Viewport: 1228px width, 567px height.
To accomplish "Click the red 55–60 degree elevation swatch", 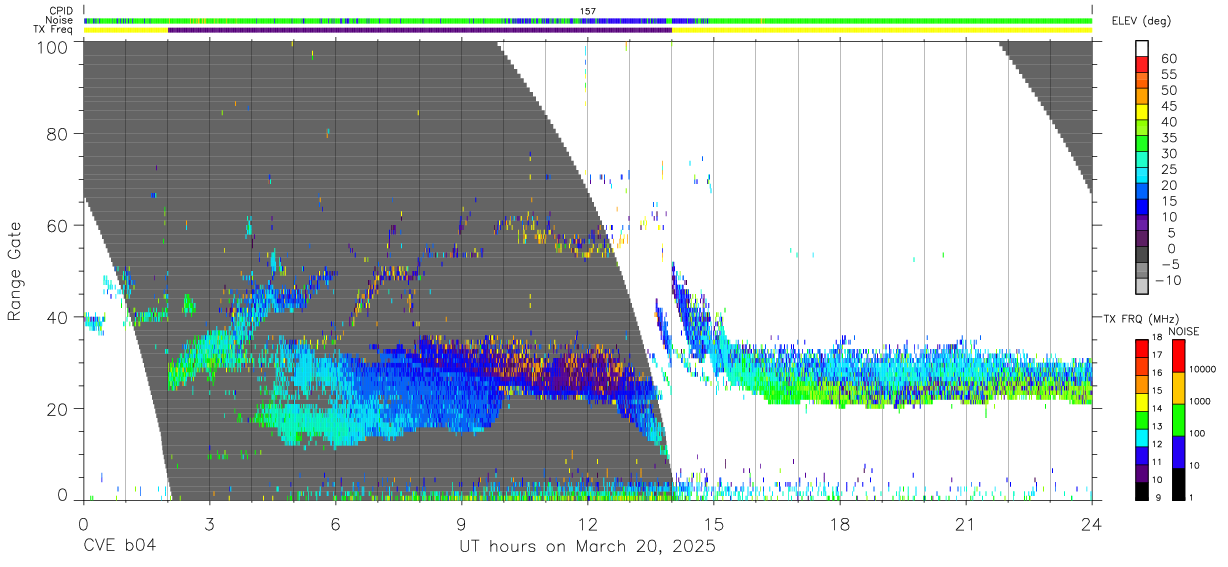I will pyautogui.click(x=1141, y=66).
